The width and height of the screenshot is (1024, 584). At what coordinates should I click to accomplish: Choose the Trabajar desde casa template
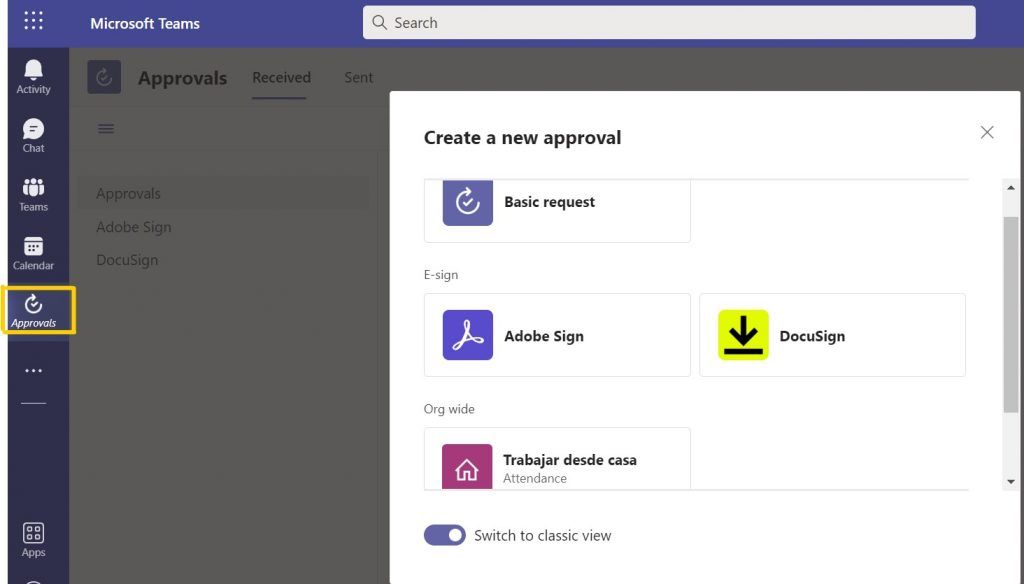(557, 459)
